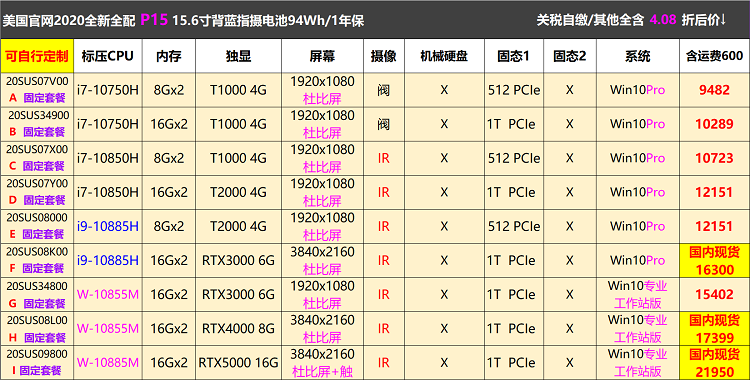The height and width of the screenshot is (380, 750).
Task: Select model number 20SUS34800
Action: (x=37, y=286)
